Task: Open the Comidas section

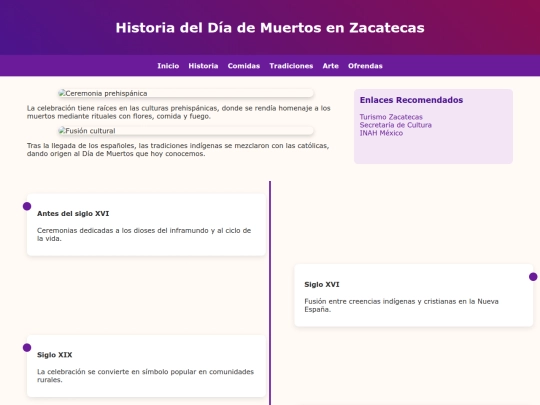Action: [x=244, y=66]
